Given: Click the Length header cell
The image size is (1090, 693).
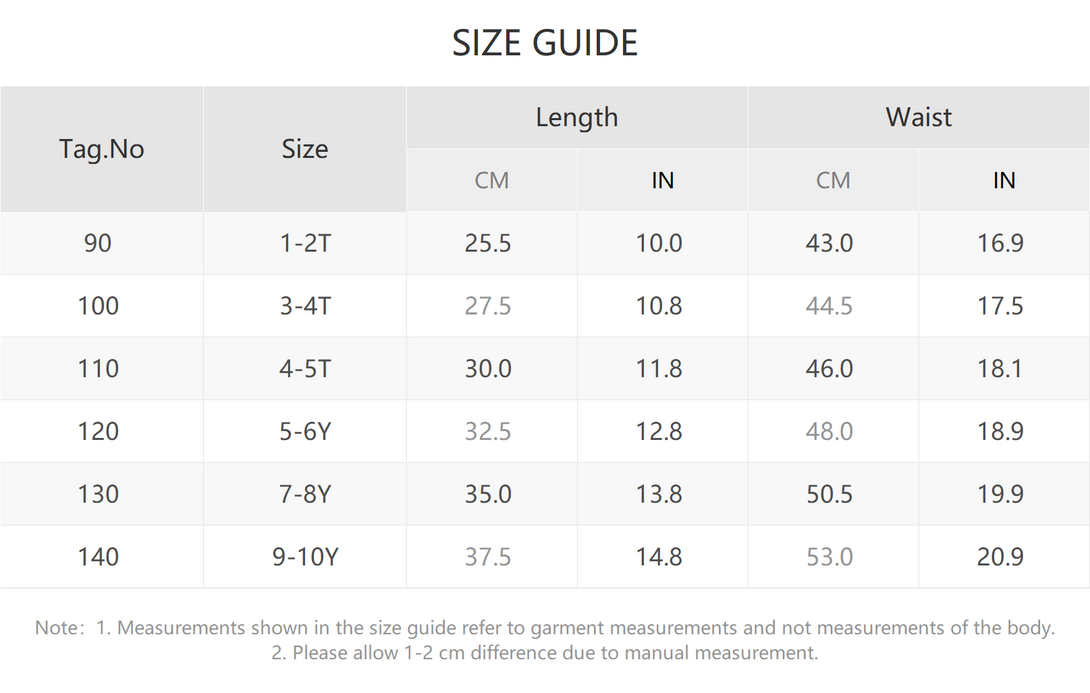Looking at the screenshot, I should point(577,117).
